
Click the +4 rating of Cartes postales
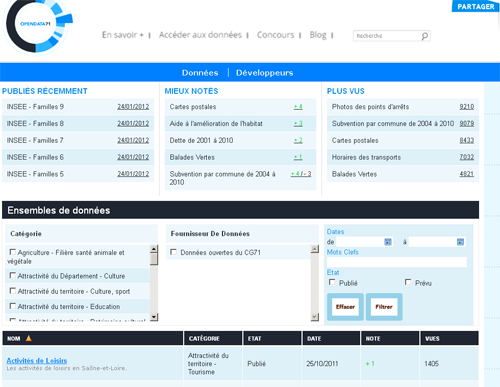click(x=298, y=107)
